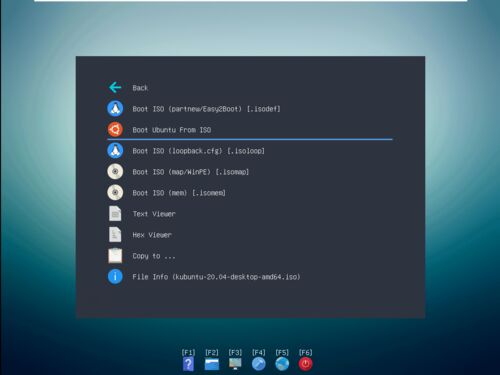The height and width of the screenshot is (375, 500).
Task: Click the document icon for Text Viewer
Action: (115, 214)
